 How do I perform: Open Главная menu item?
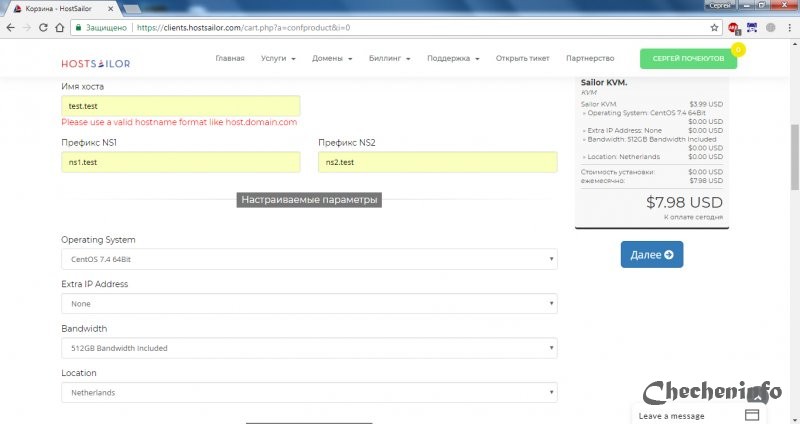(x=230, y=58)
